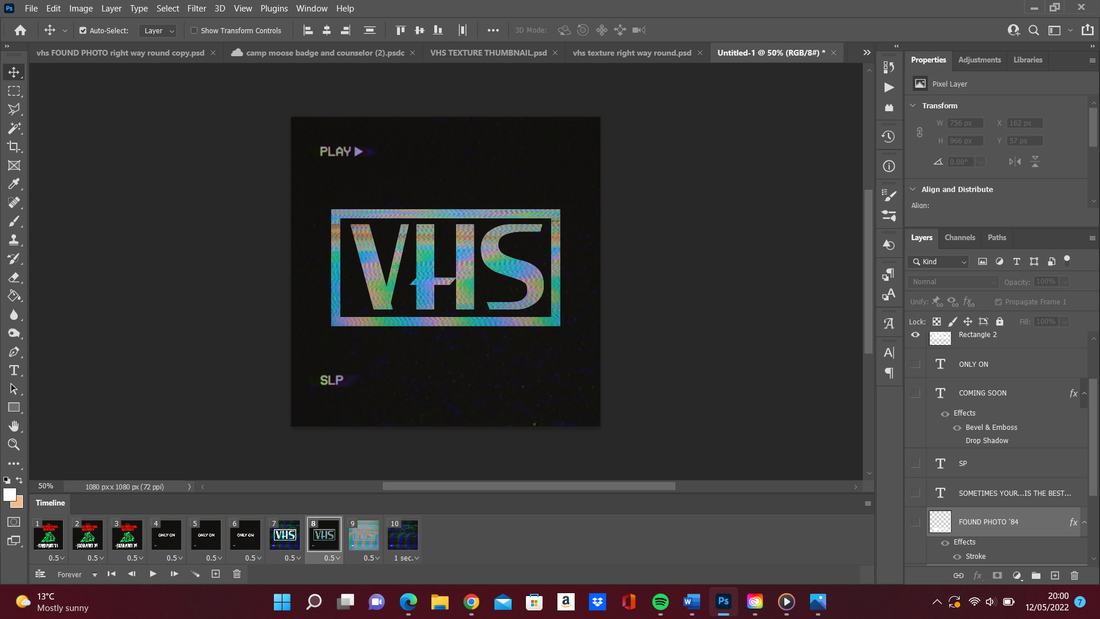This screenshot has height=619, width=1100.
Task: Select the Clone Stamp tool
Action: (x=14, y=240)
